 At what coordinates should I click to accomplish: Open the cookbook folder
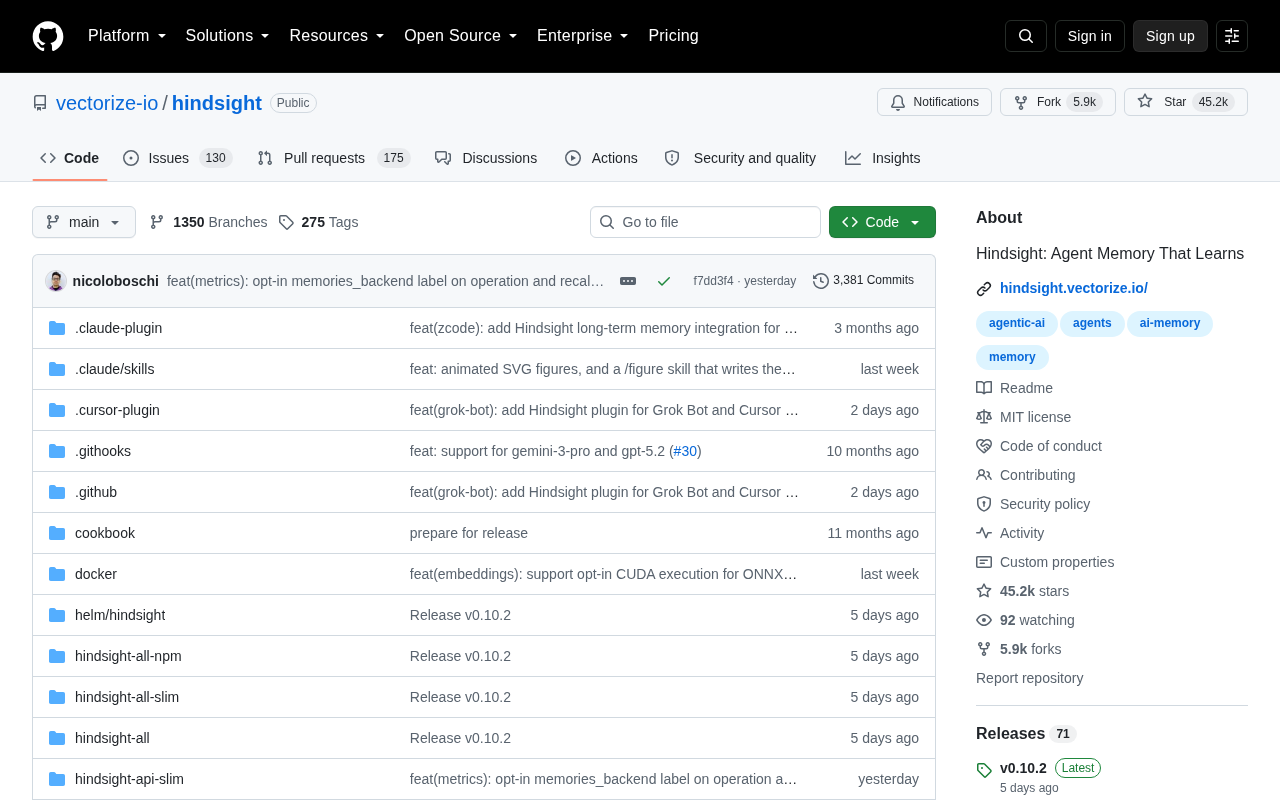pyautogui.click(x=105, y=533)
